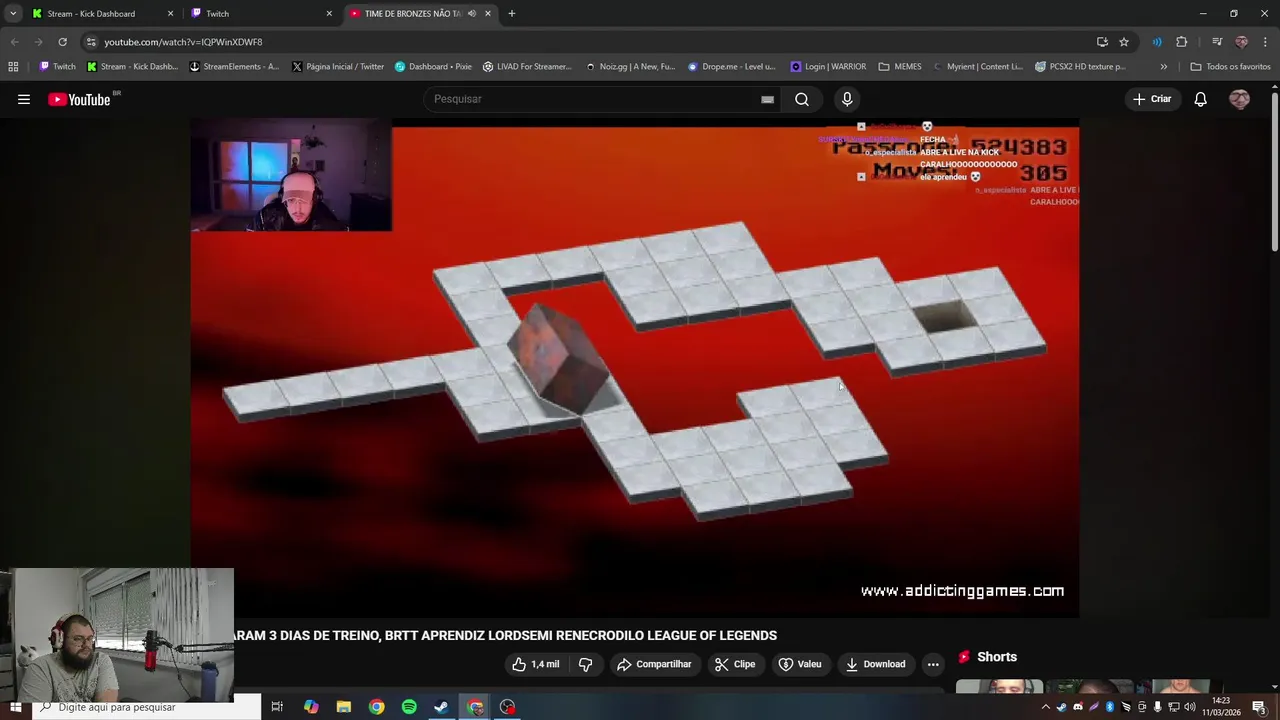Open the Chrome media control button

(x=1217, y=42)
